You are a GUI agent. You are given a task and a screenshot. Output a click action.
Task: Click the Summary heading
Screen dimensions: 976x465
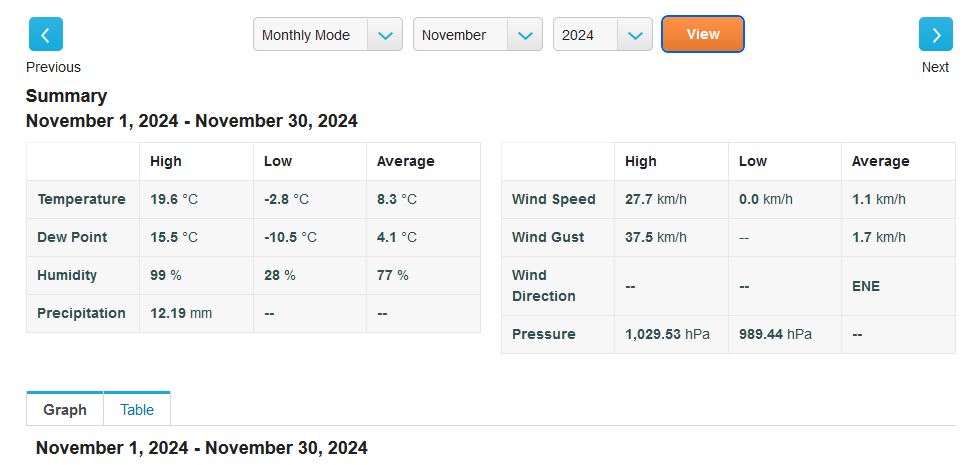[x=66, y=96]
